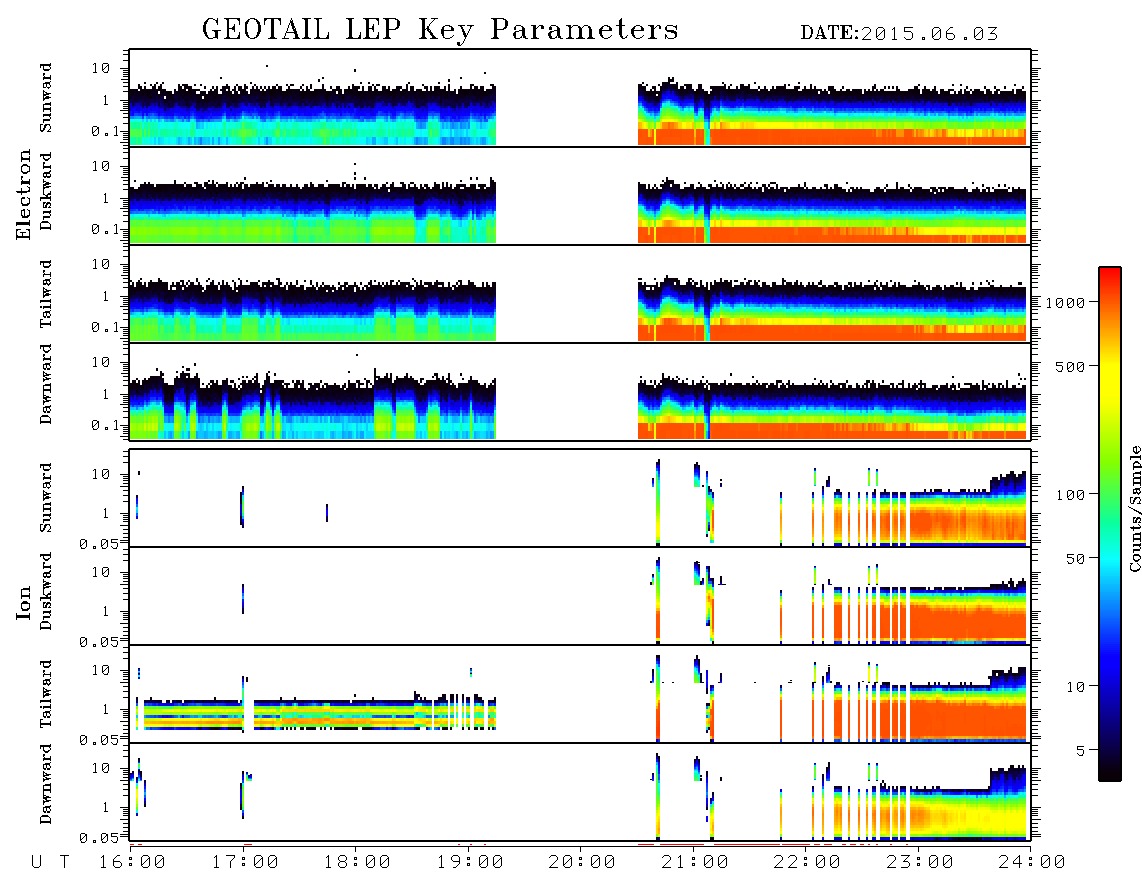Click the 1000 tick on the colorbar
The height and width of the screenshot is (880, 1142).
coord(1065,302)
